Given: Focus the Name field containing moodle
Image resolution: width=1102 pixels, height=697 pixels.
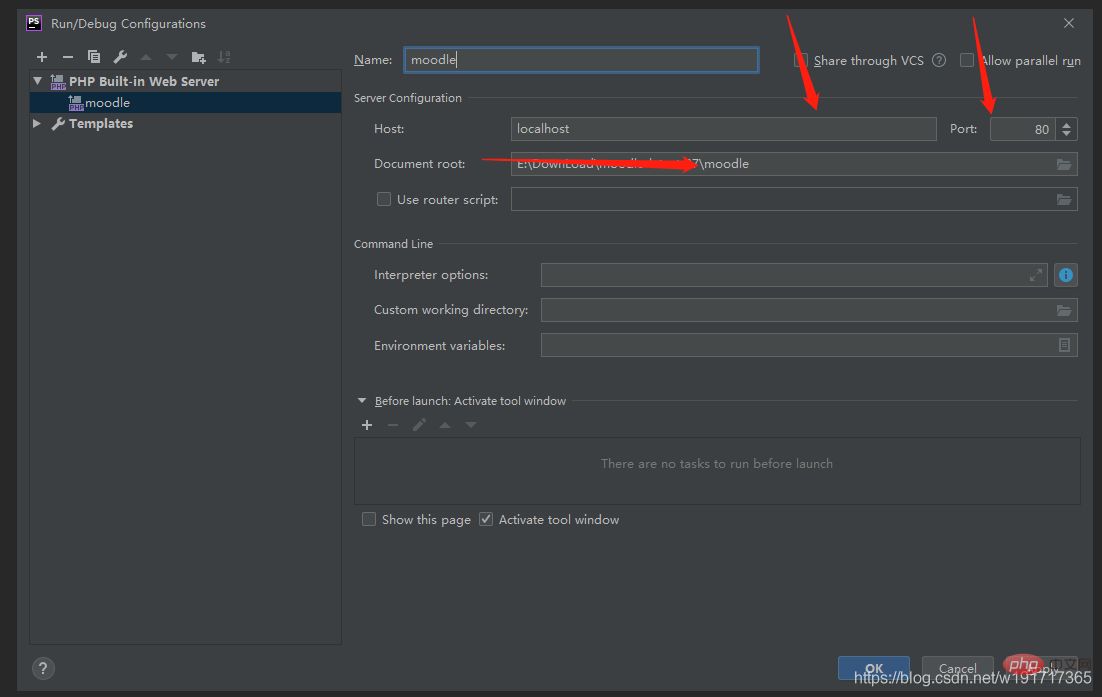Looking at the screenshot, I should coord(581,60).
